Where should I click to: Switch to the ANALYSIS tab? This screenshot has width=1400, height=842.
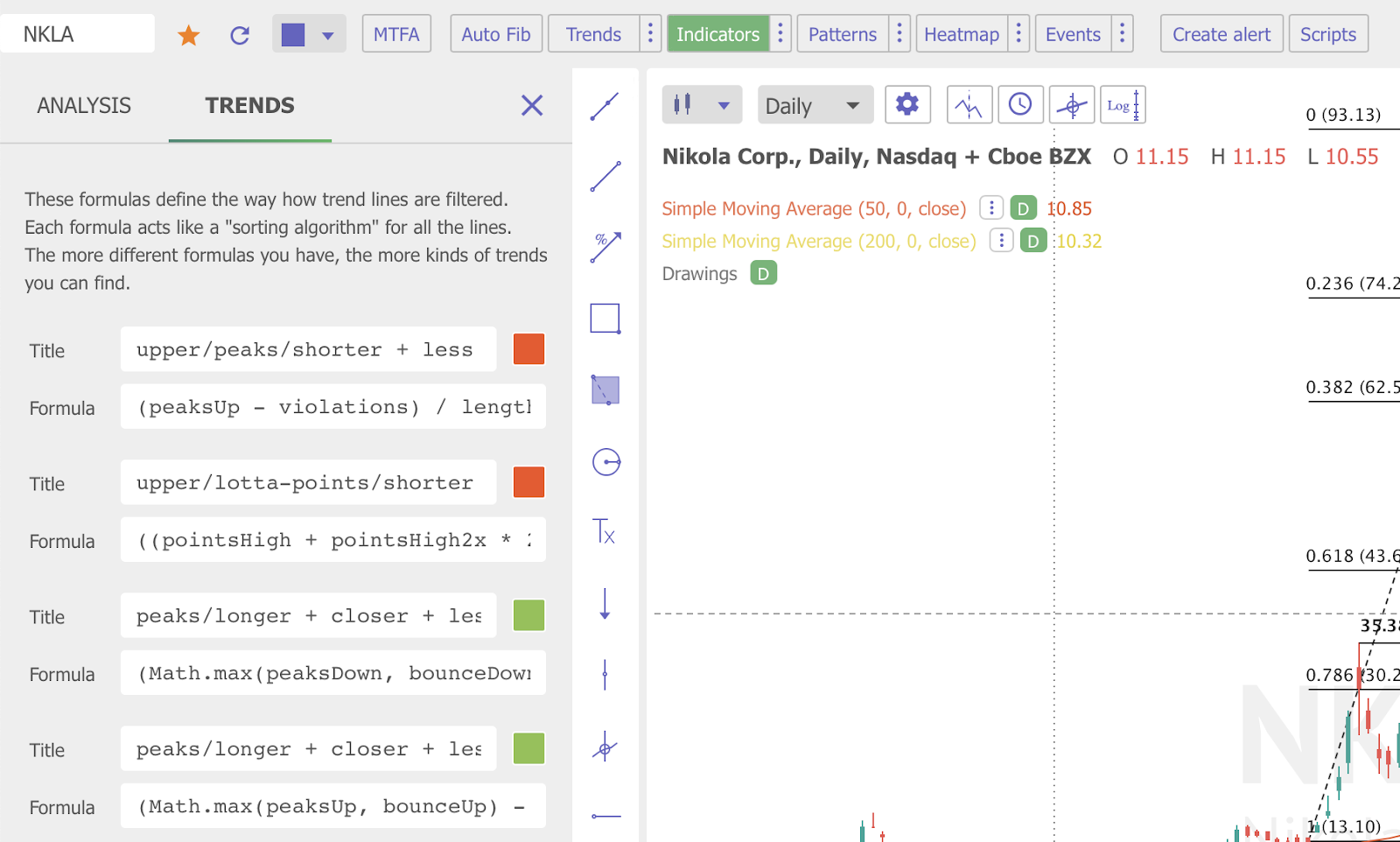click(x=84, y=106)
